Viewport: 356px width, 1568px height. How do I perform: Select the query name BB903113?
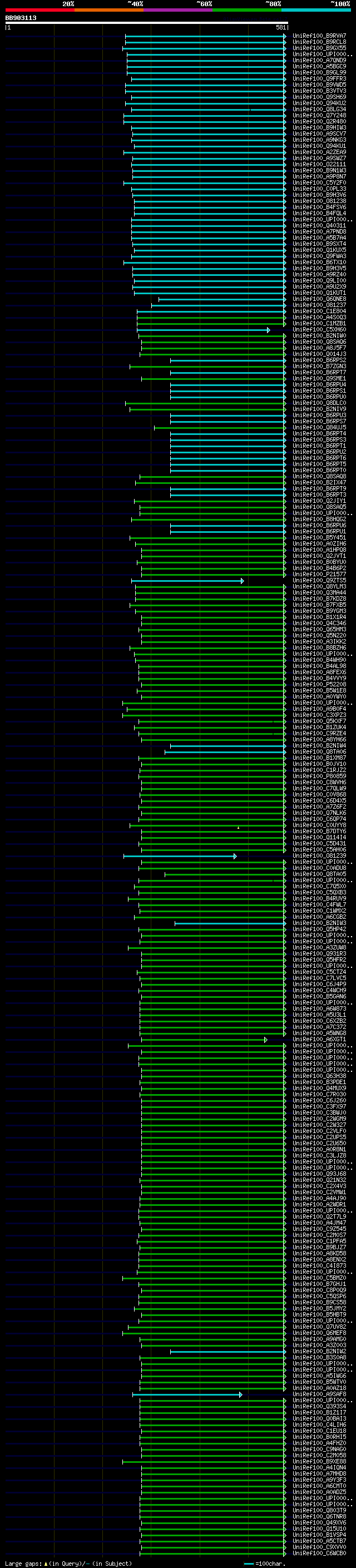click(21, 18)
